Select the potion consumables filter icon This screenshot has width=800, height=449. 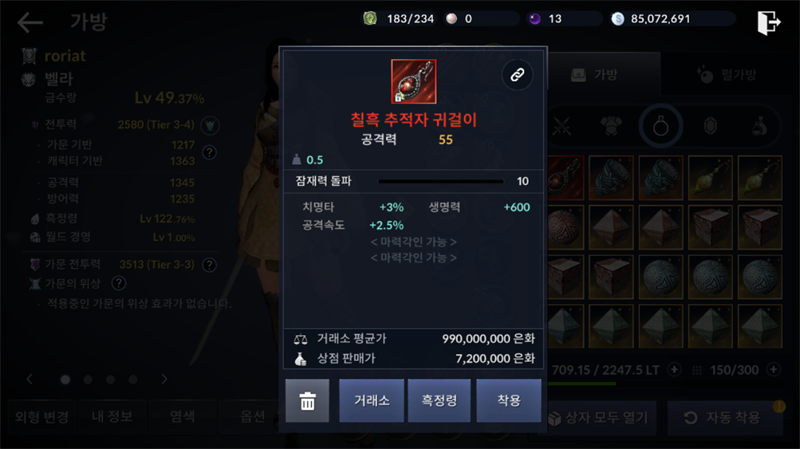tap(759, 126)
